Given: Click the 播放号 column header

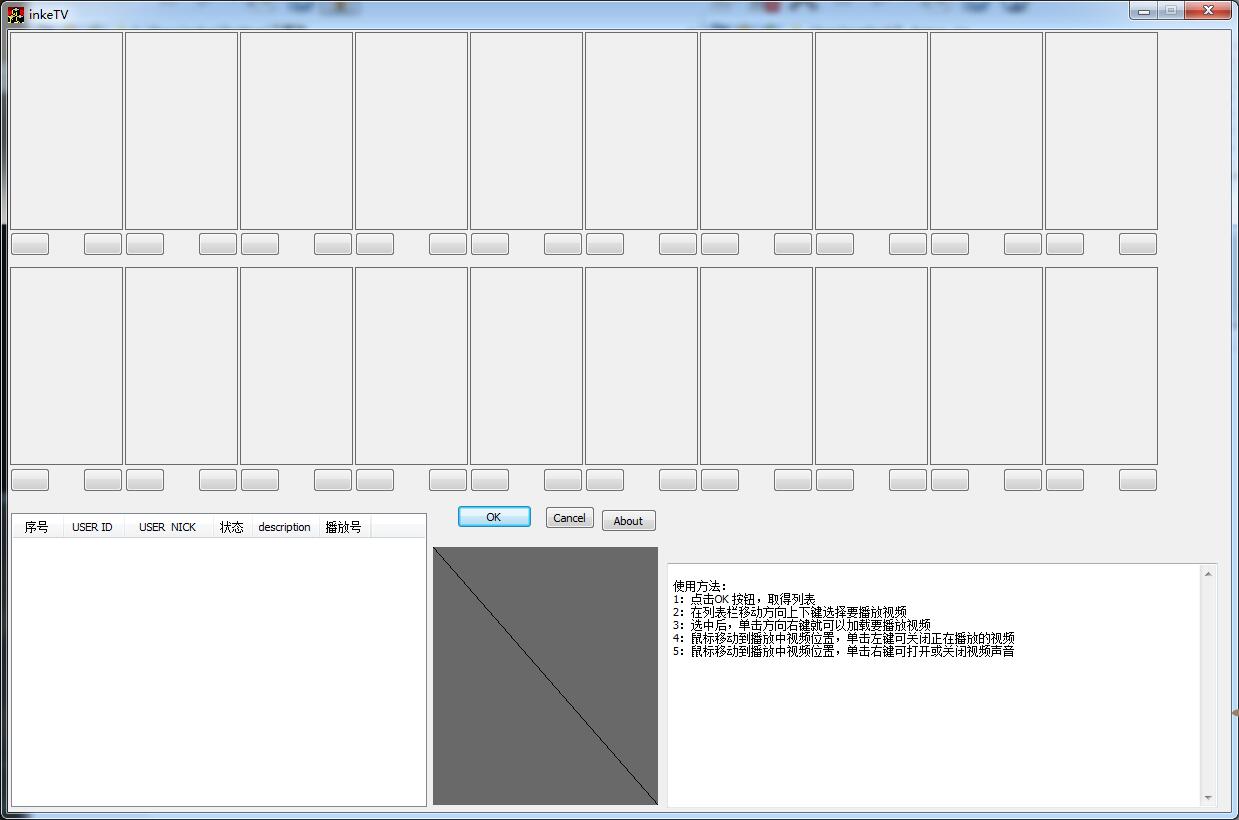Looking at the screenshot, I should pos(343,527).
